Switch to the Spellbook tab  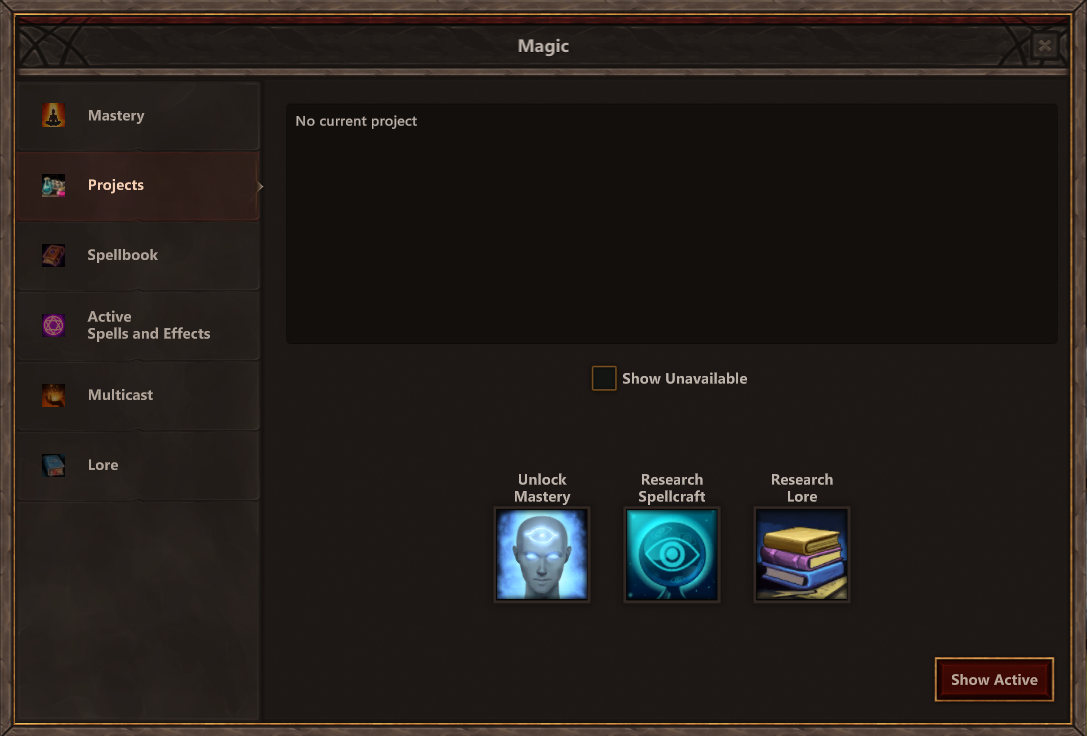click(x=138, y=255)
